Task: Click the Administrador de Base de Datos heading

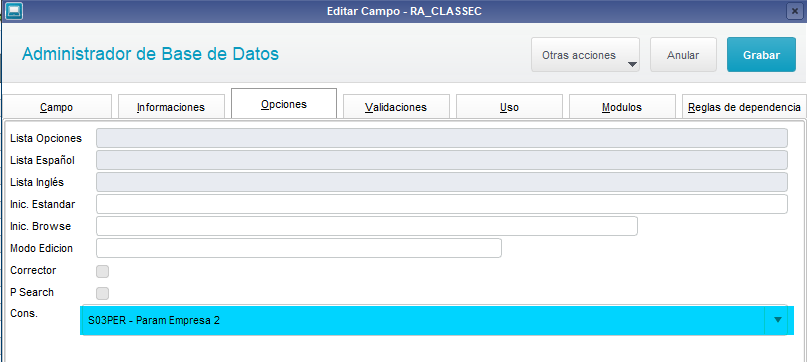Action: (x=150, y=54)
